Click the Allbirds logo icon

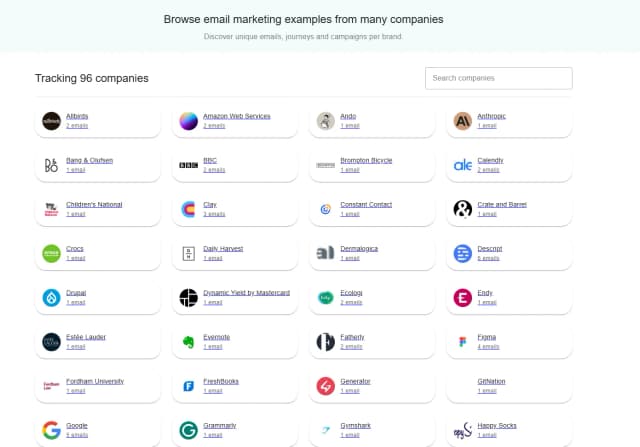tap(51, 121)
